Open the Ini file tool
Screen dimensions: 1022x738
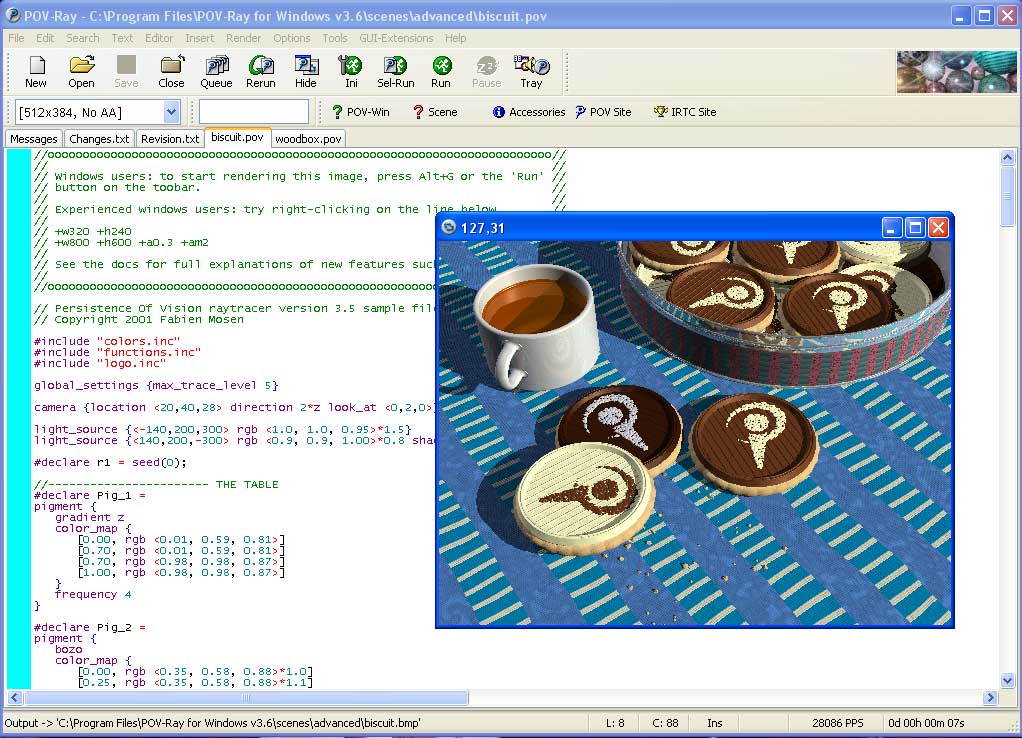tap(351, 71)
